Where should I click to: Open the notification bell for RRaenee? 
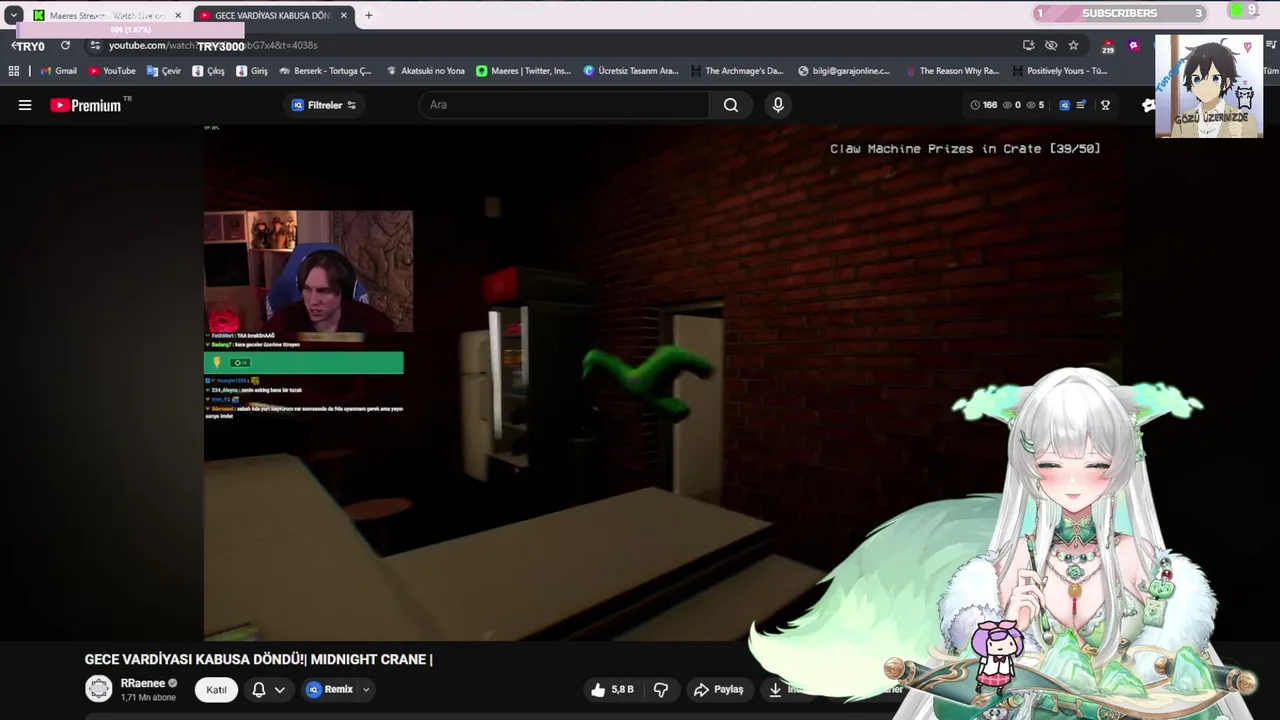pyautogui.click(x=258, y=689)
